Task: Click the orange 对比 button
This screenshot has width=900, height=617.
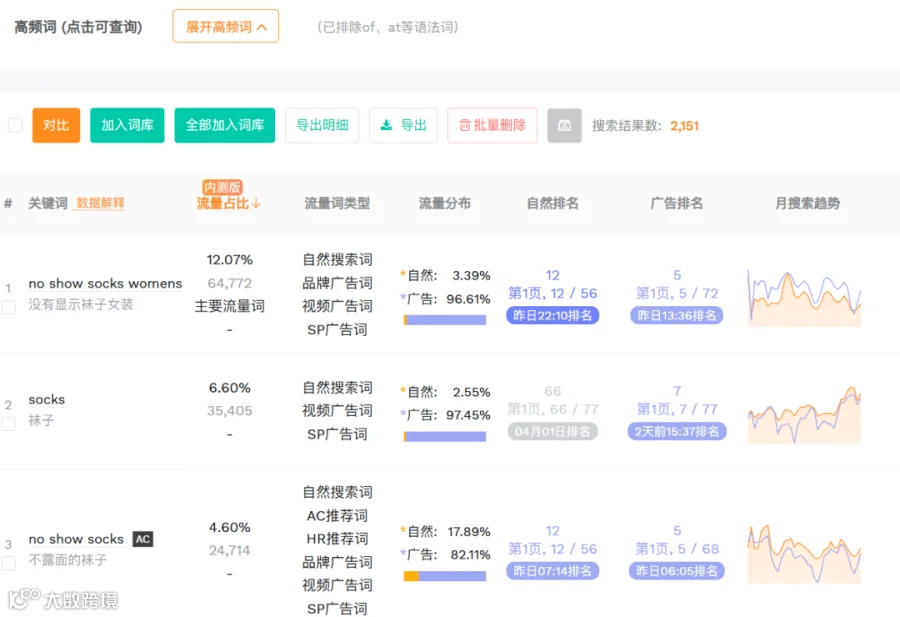Action: (x=56, y=125)
